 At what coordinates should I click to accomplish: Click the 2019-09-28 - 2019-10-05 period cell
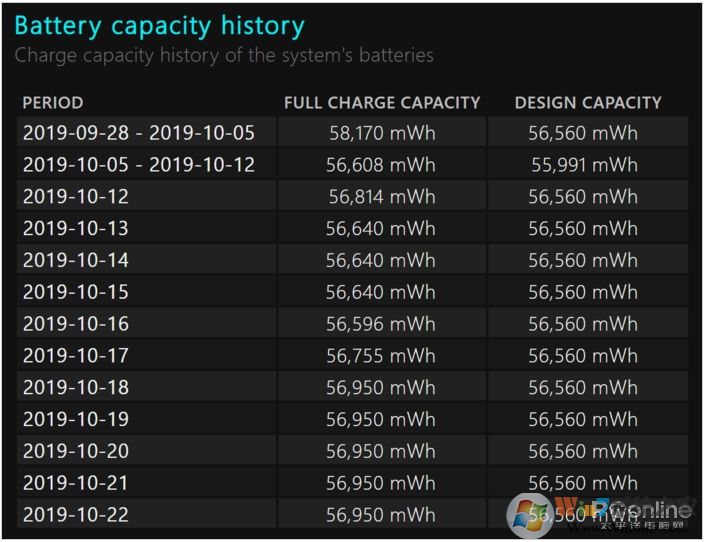point(138,132)
